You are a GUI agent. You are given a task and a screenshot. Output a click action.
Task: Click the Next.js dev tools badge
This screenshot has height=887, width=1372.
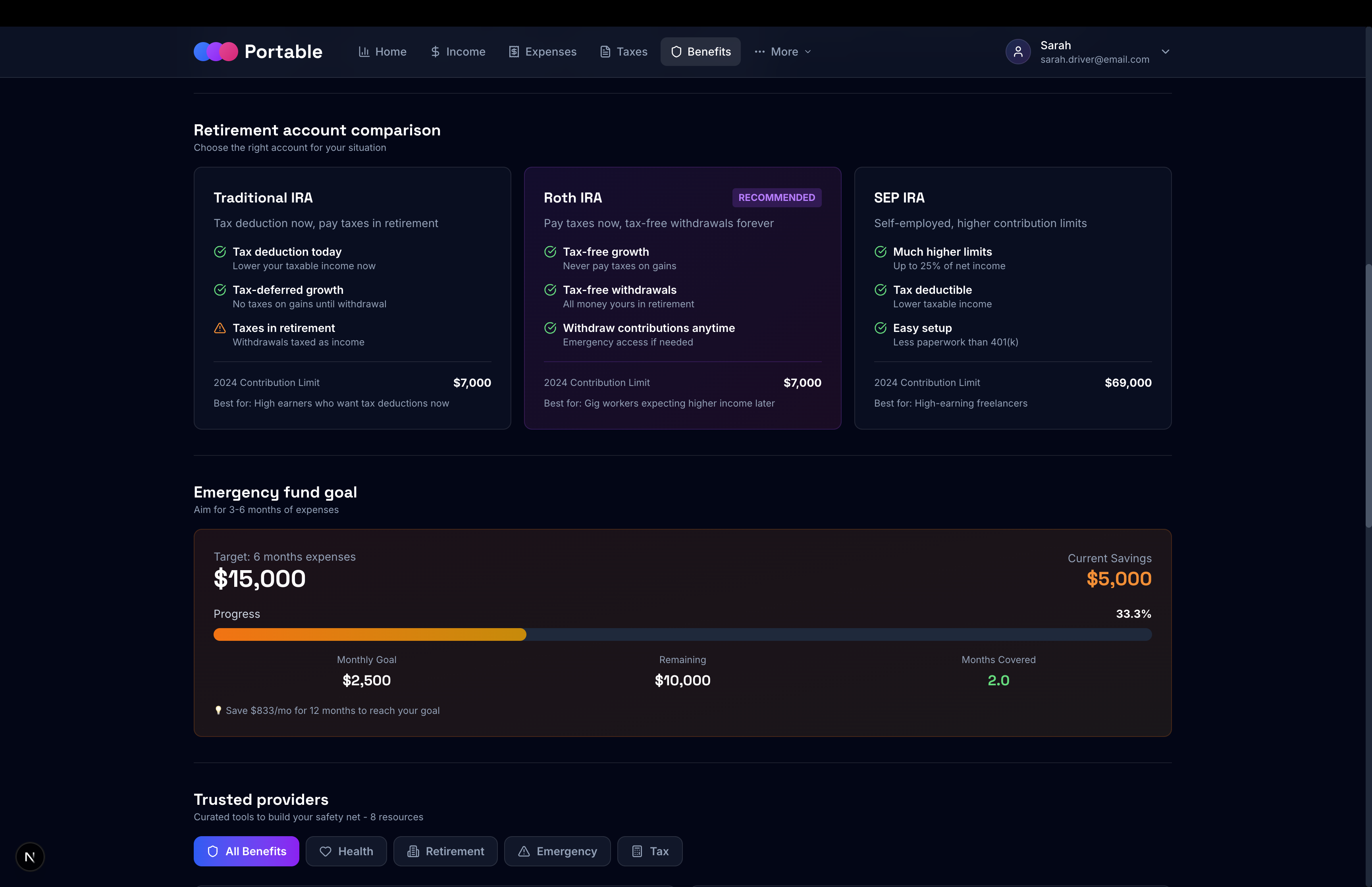pyautogui.click(x=30, y=856)
